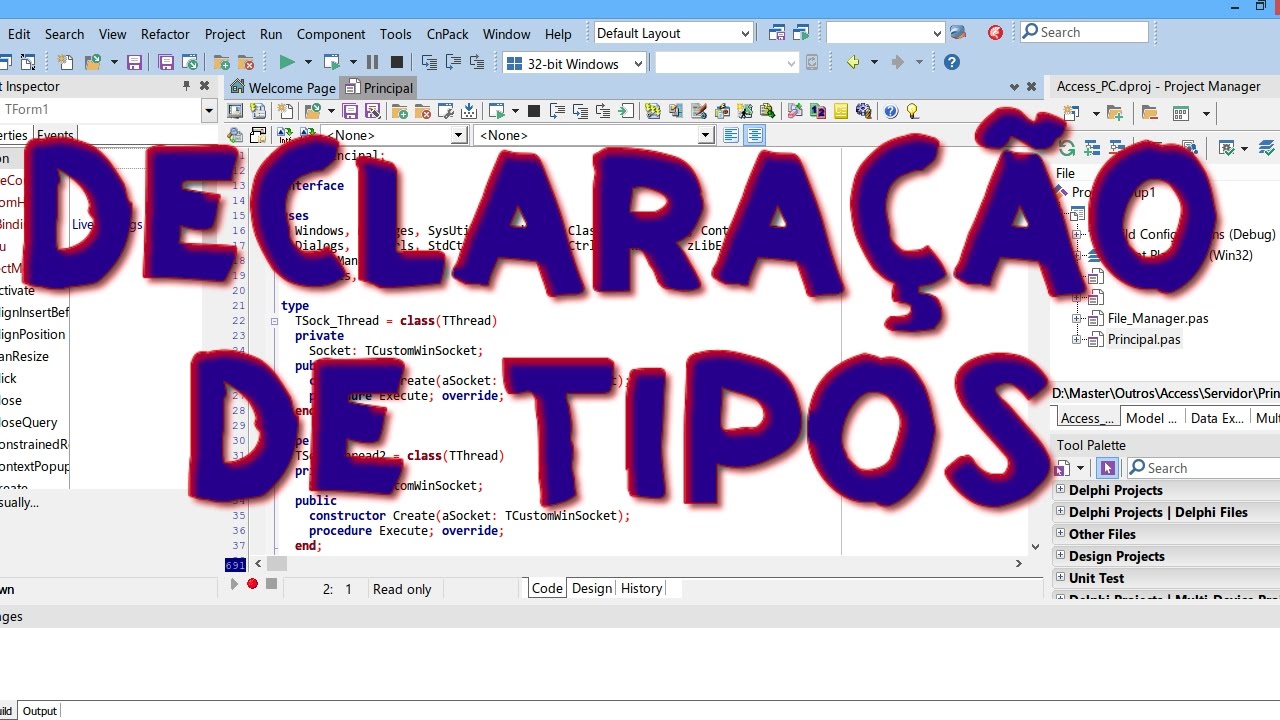Image resolution: width=1280 pixels, height=720 pixels.
Task: Open the Default Layout dropdown
Action: [x=746, y=33]
